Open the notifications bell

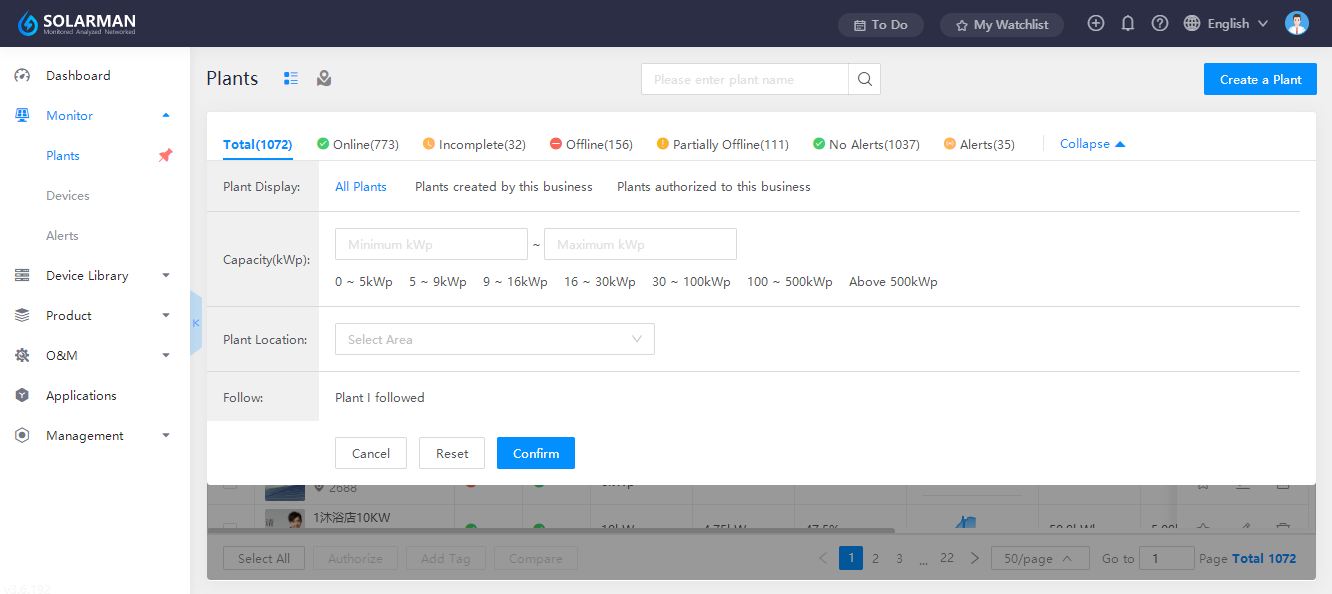click(1128, 23)
